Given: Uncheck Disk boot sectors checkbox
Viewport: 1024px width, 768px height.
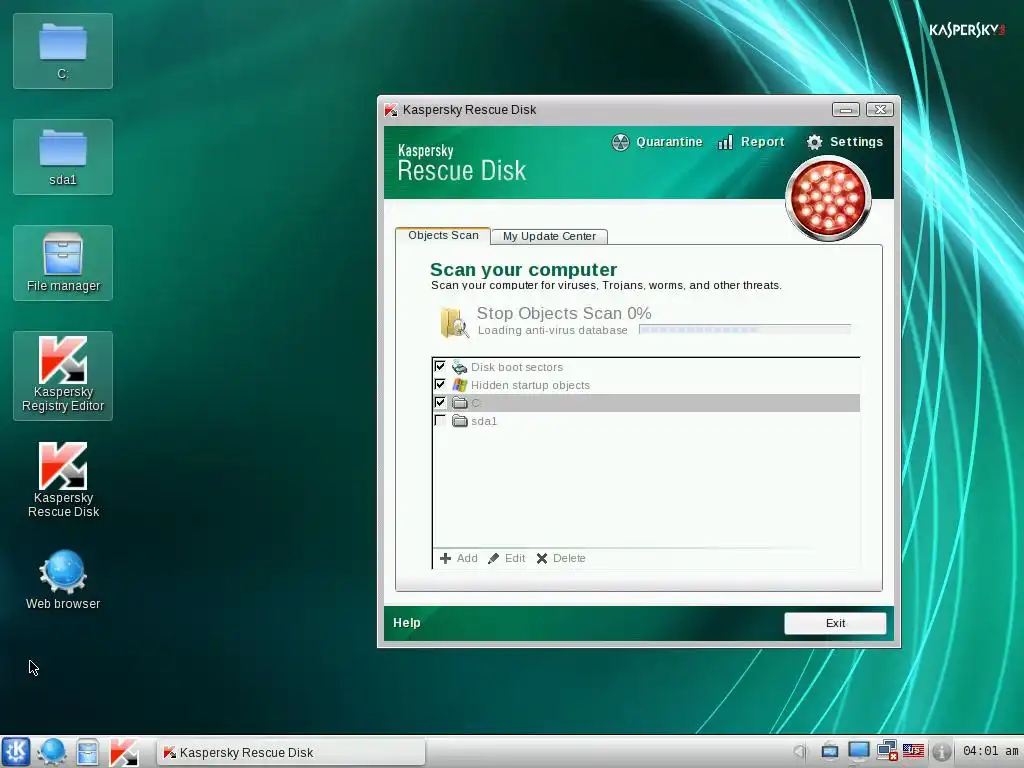Looking at the screenshot, I should (440, 366).
